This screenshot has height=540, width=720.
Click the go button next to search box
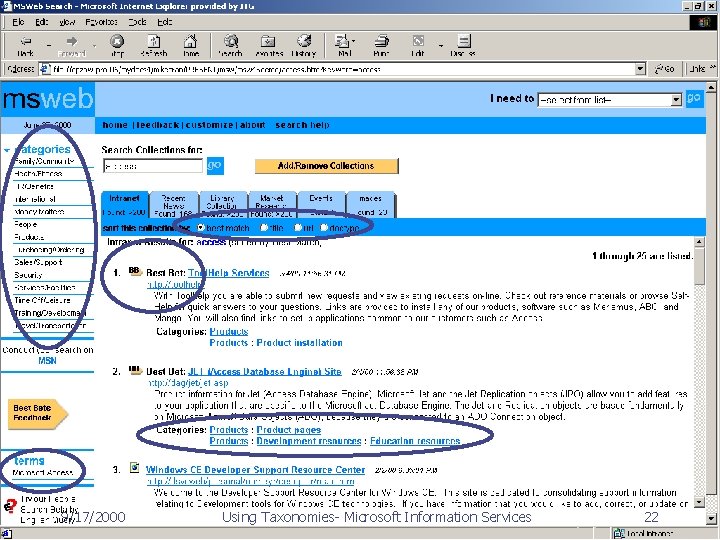pyautogui.click(x=215, y=165)
